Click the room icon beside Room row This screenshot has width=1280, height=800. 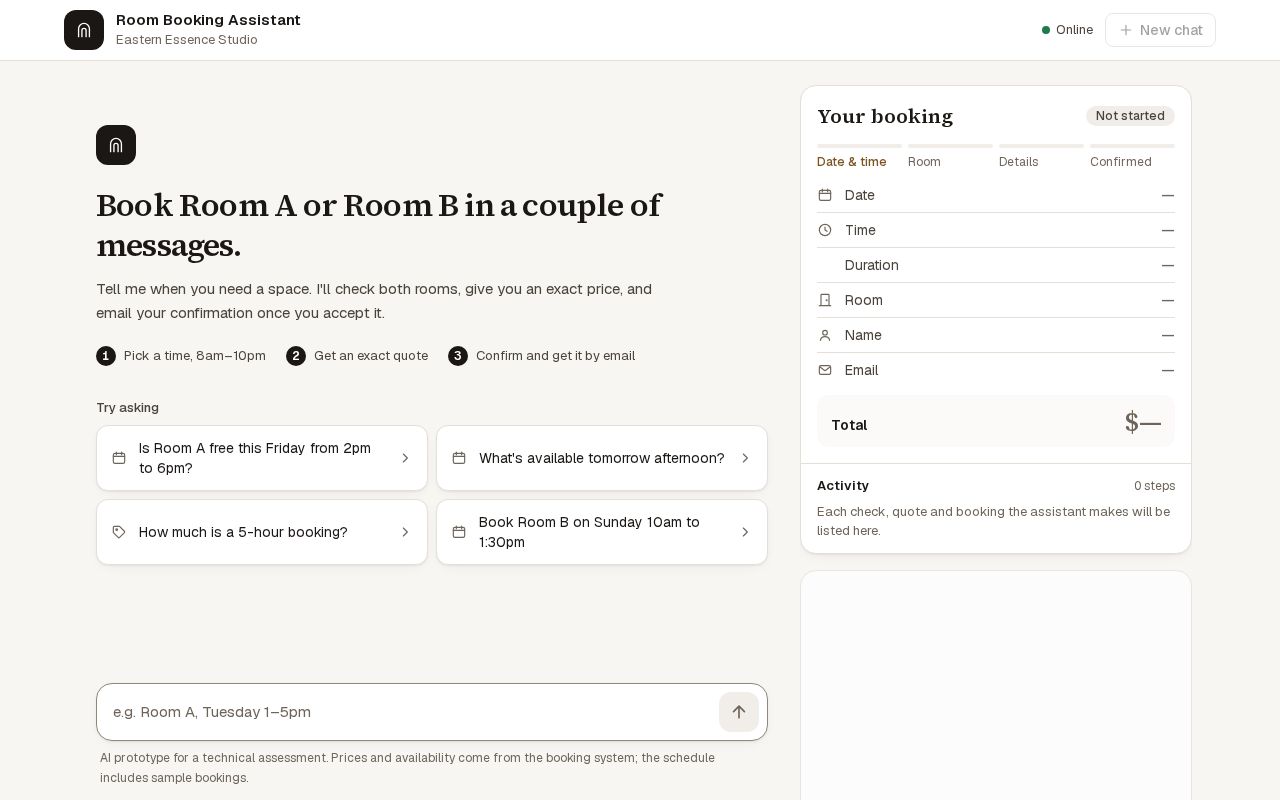coord(825,300)
